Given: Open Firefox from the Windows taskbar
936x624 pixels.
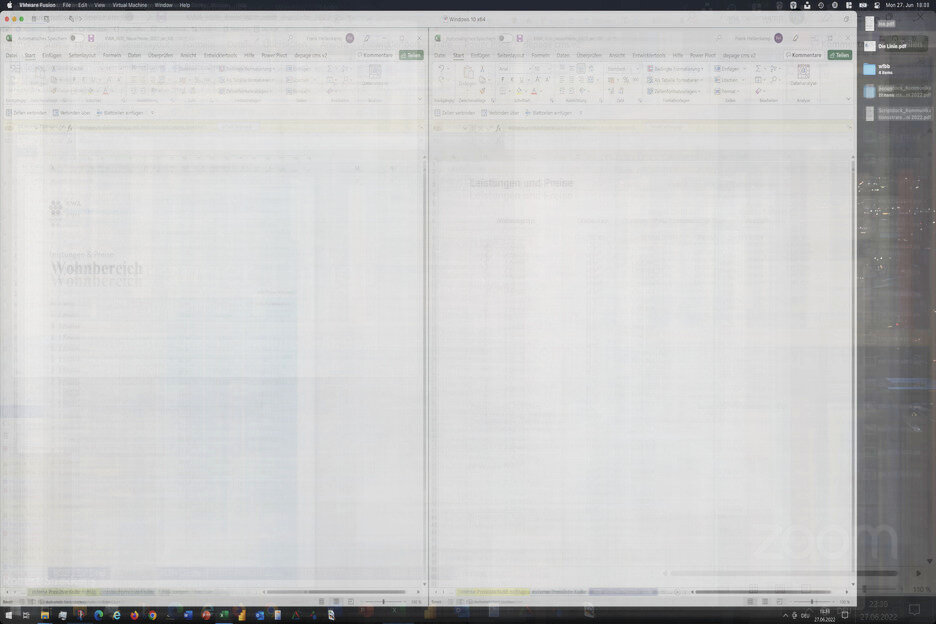Looking at the screenshot, I should (x=134, y=615).
